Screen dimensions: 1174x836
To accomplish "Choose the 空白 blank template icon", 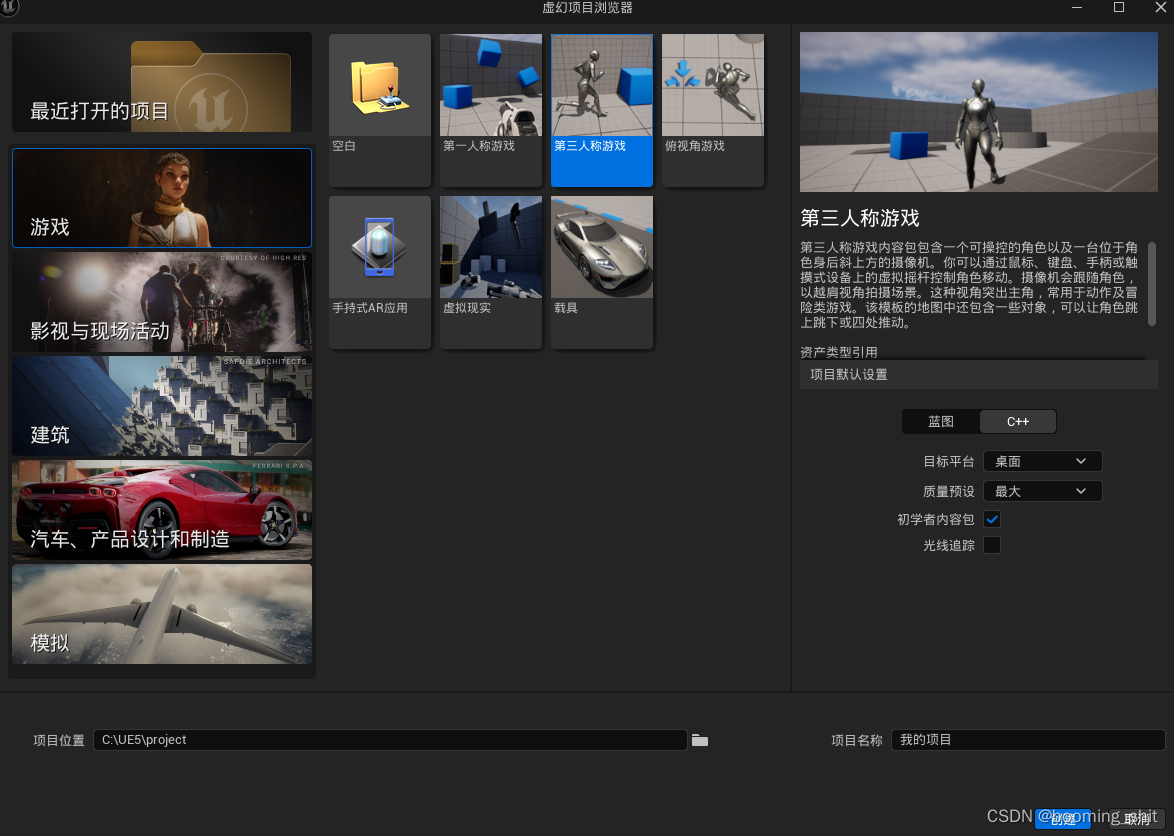I will (380, 110).
